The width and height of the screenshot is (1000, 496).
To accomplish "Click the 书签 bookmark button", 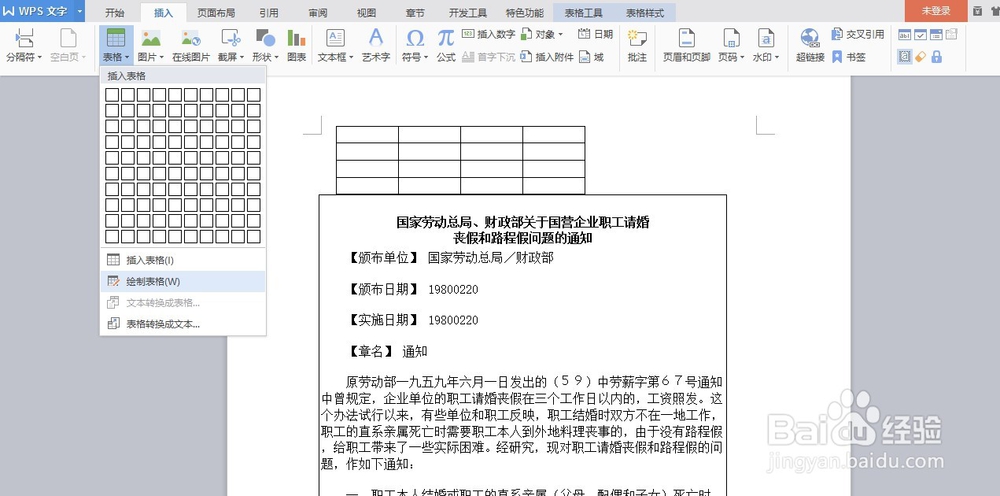I will 849,57.
